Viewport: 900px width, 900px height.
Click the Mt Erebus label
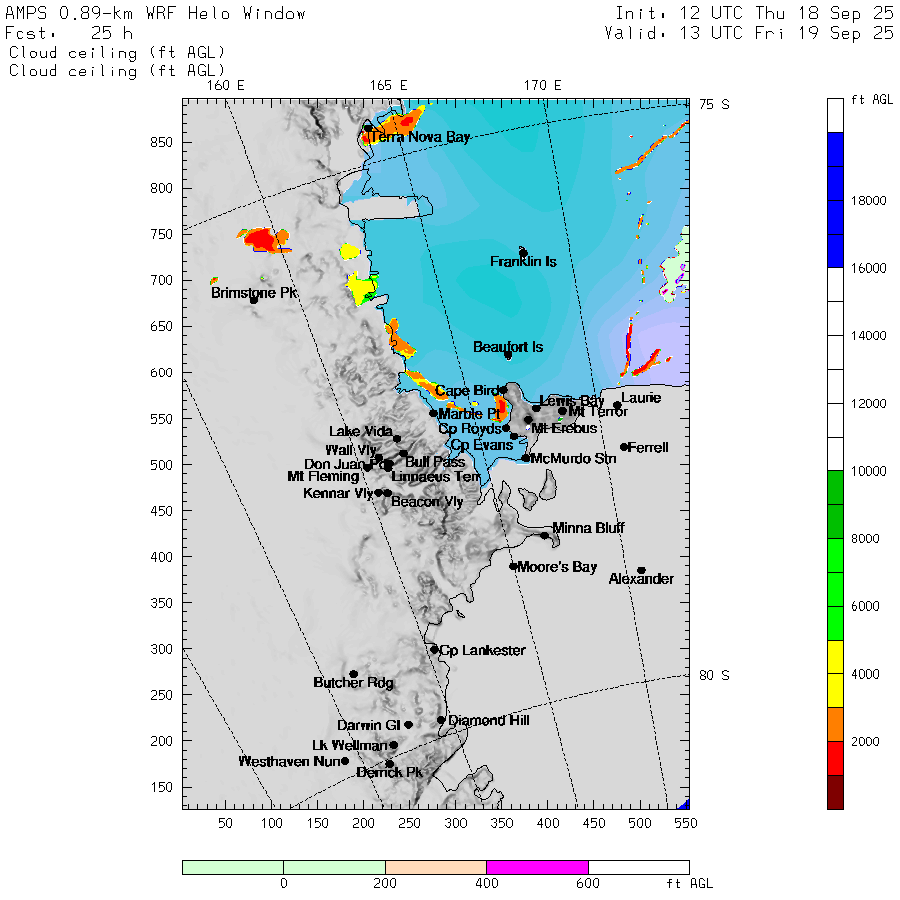(x=564, y=429)
